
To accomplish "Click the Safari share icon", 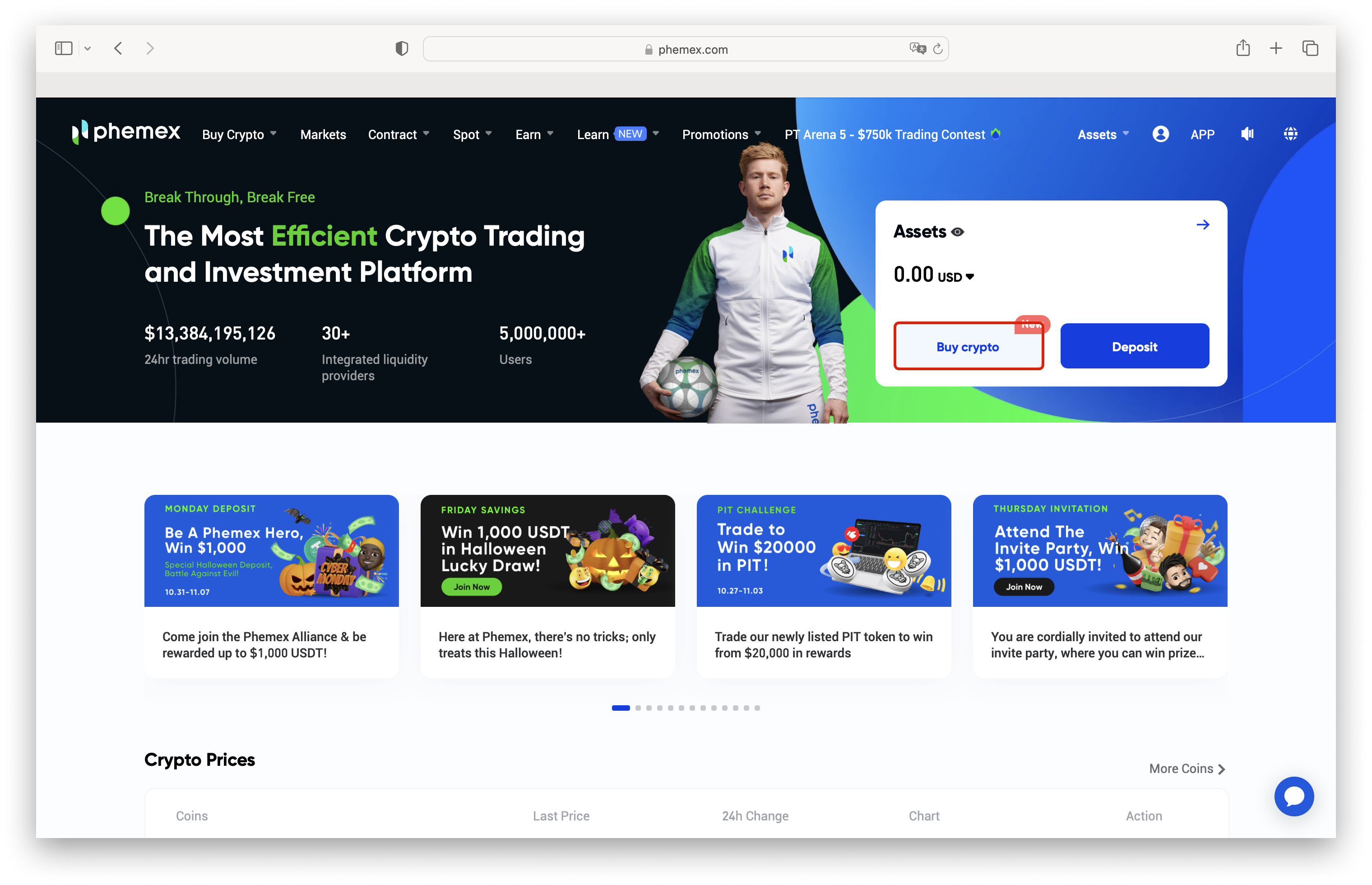I will coord(1243,48).
